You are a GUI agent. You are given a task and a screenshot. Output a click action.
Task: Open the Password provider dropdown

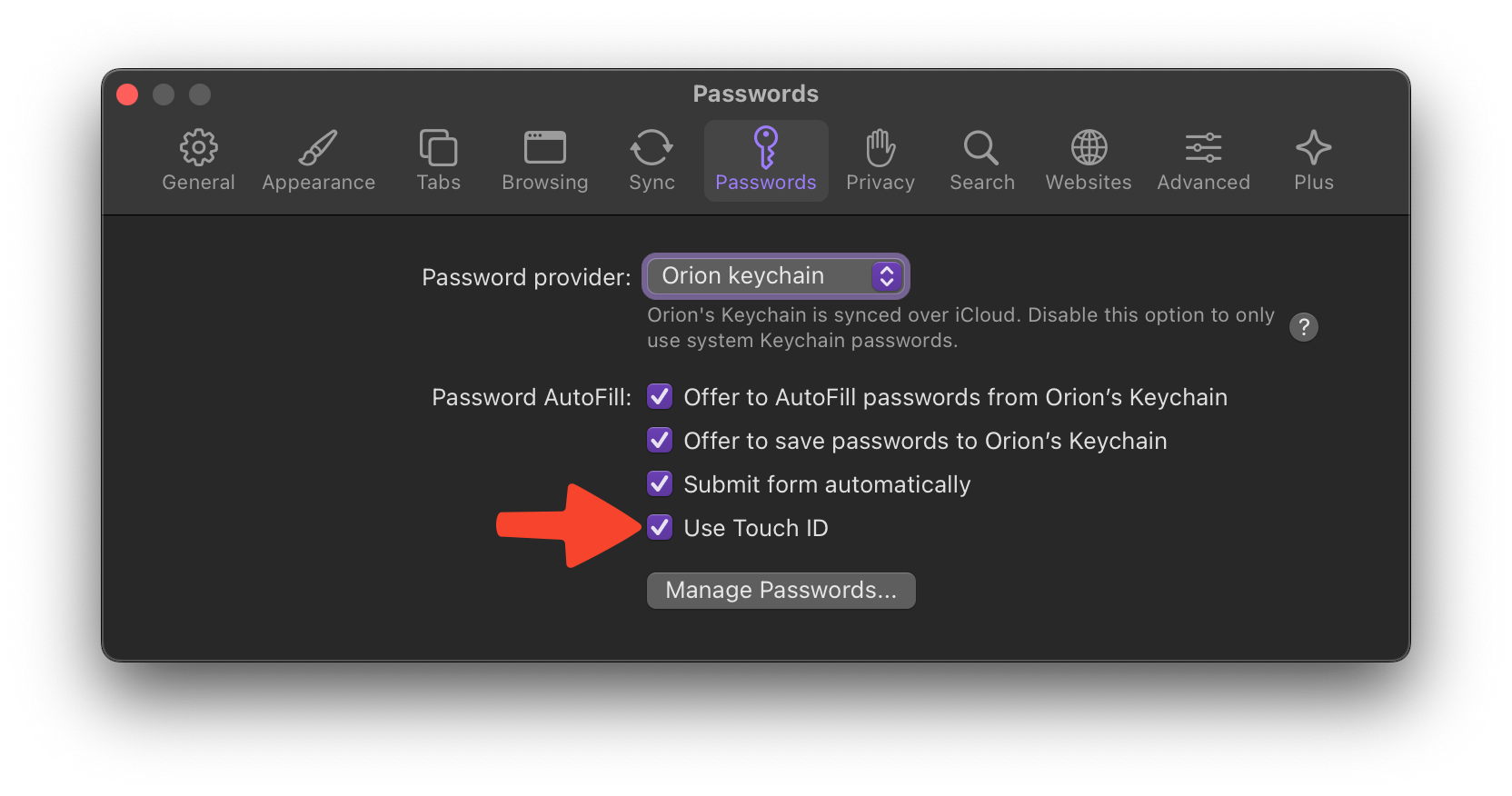pos(775,276)
